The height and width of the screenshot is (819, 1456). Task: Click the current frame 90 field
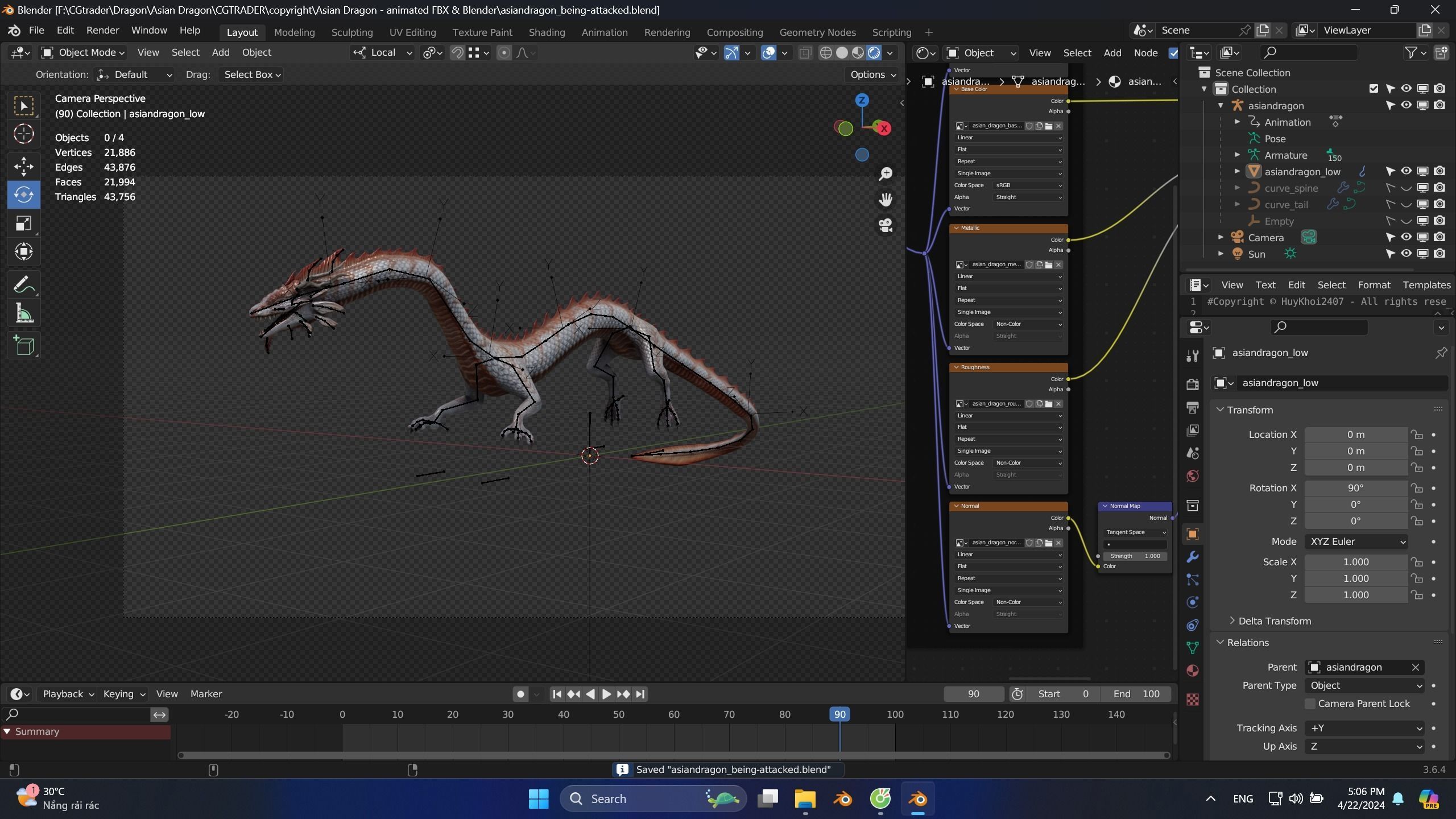[x=973, y=694]
